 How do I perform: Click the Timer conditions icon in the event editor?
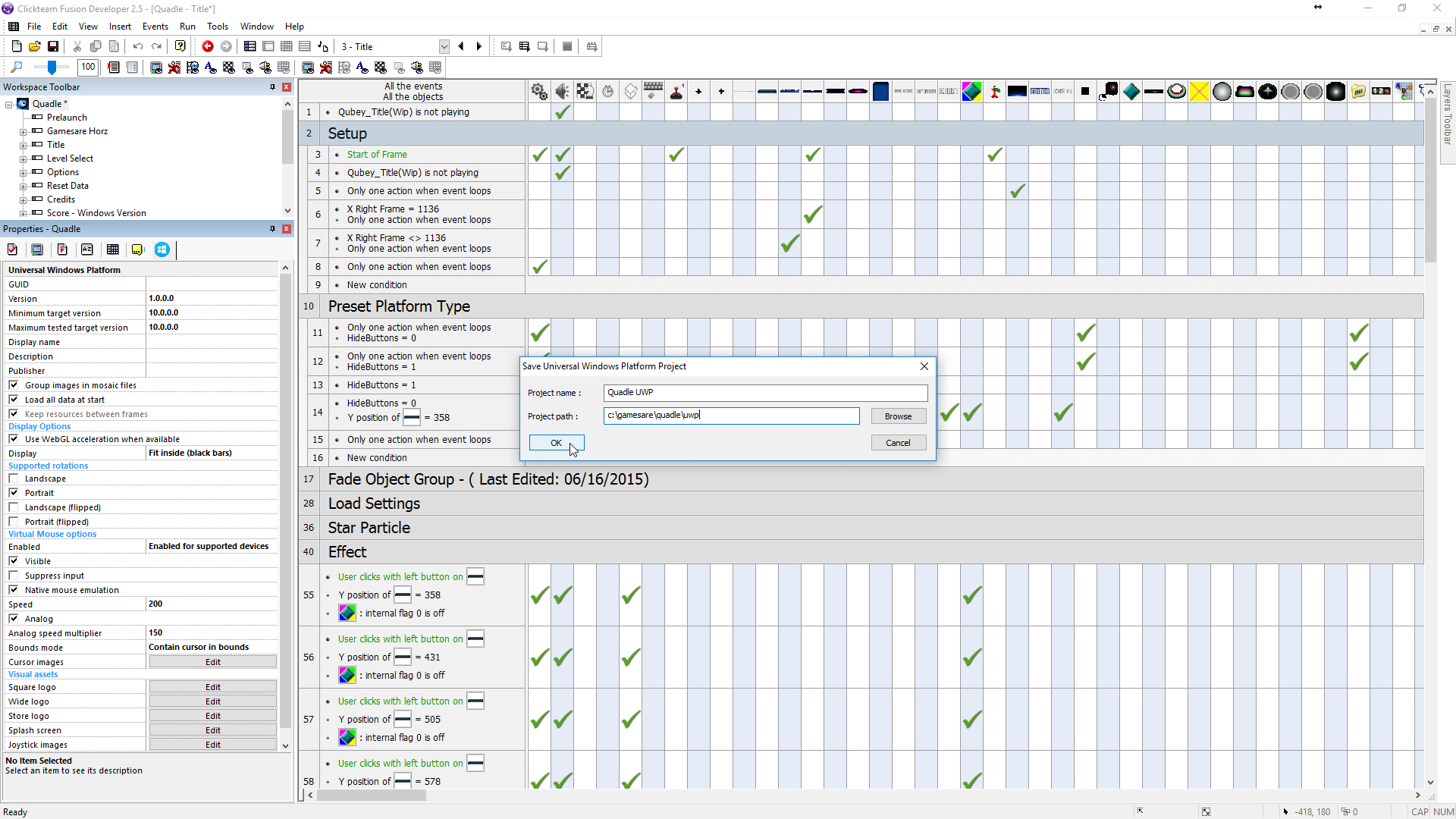click(x=609, y=91)
